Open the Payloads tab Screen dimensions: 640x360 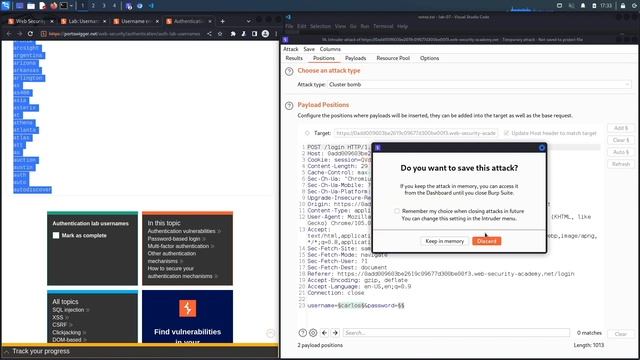click(356, 58)
